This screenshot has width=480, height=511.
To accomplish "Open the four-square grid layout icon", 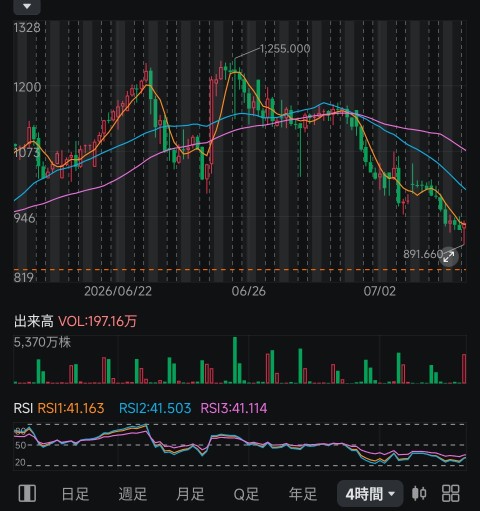I will tap(450, 493).
